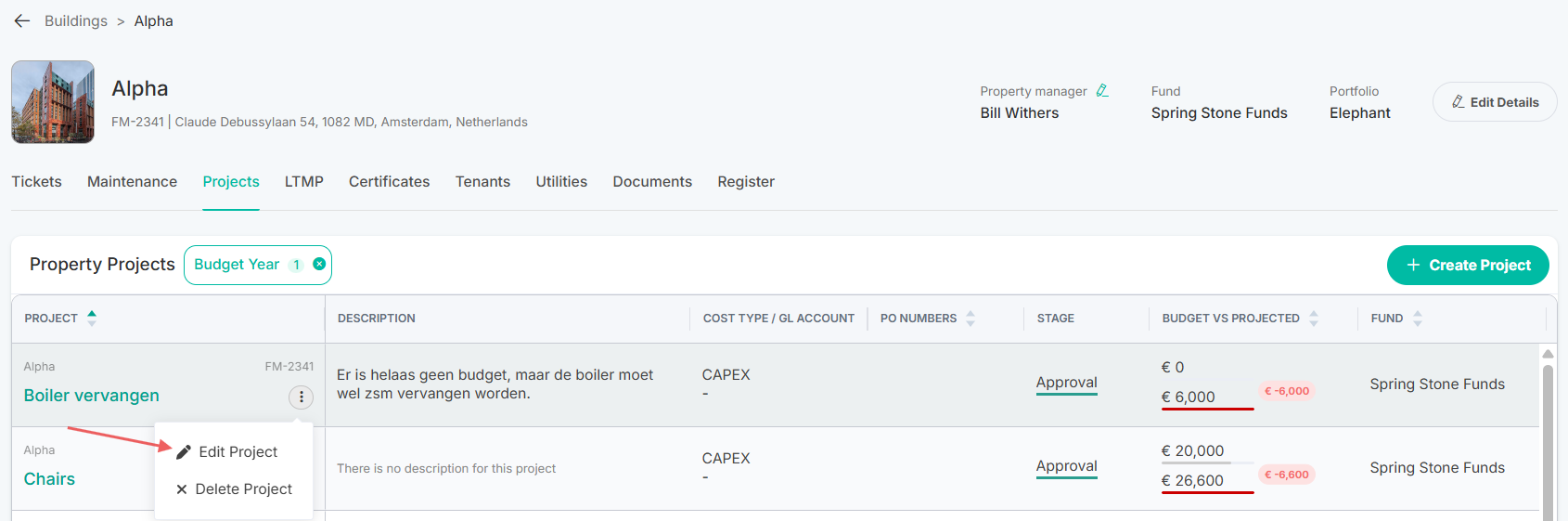The width and height of the screenshot is (1568, 521).
Task: Remove the Budget Year filter
Action: (319, 265)
